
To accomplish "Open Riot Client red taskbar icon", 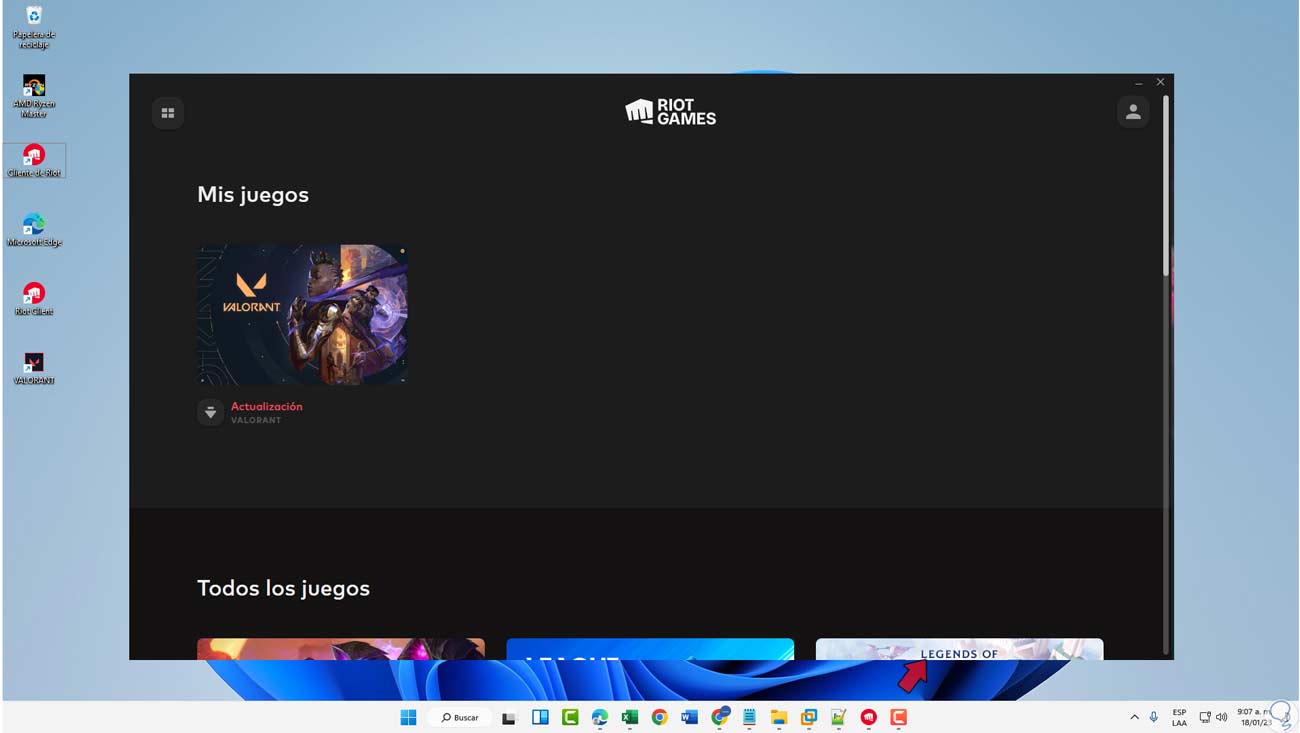I will pyautogui.click(x=869, y=717).
